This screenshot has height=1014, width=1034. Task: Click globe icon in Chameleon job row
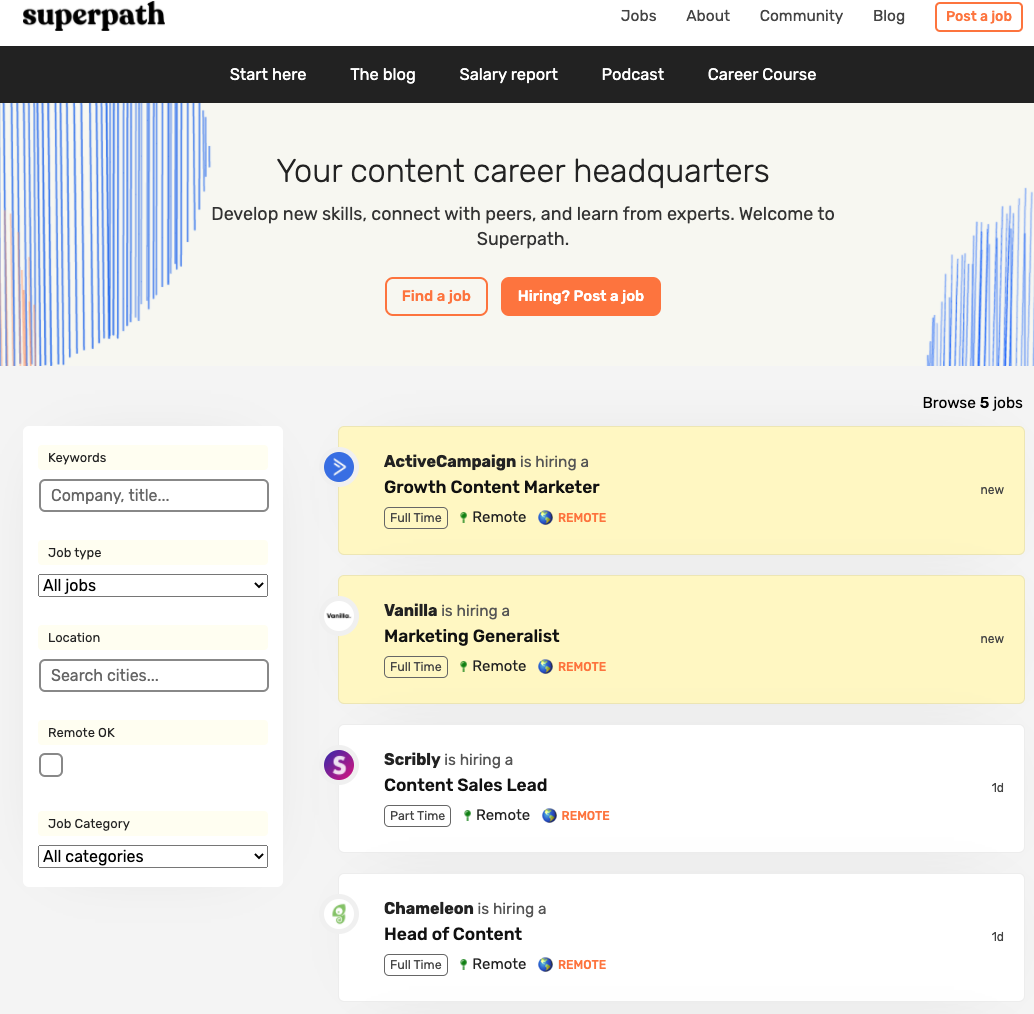click(545, 965)
